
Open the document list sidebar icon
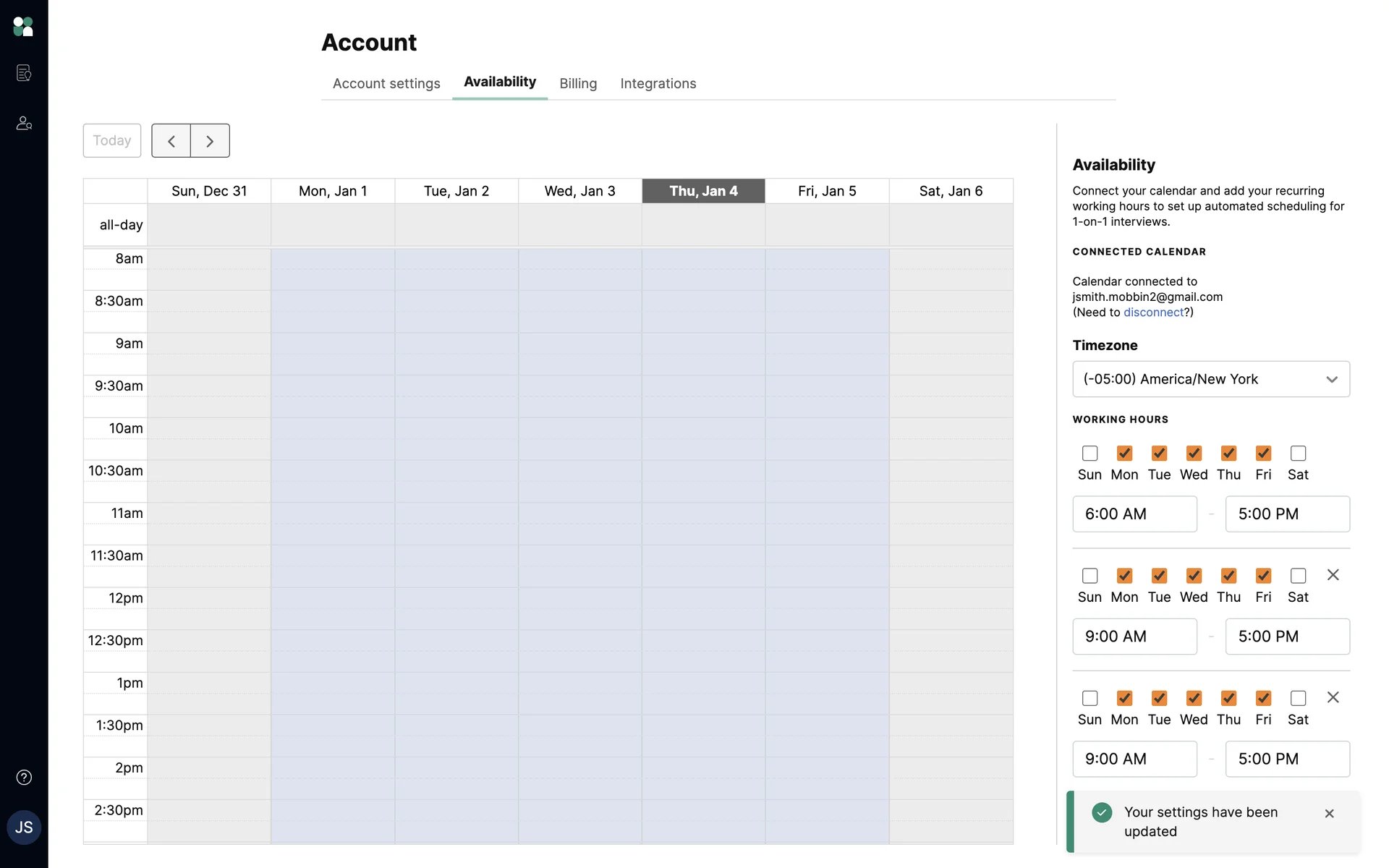click(x=24, y=73)
